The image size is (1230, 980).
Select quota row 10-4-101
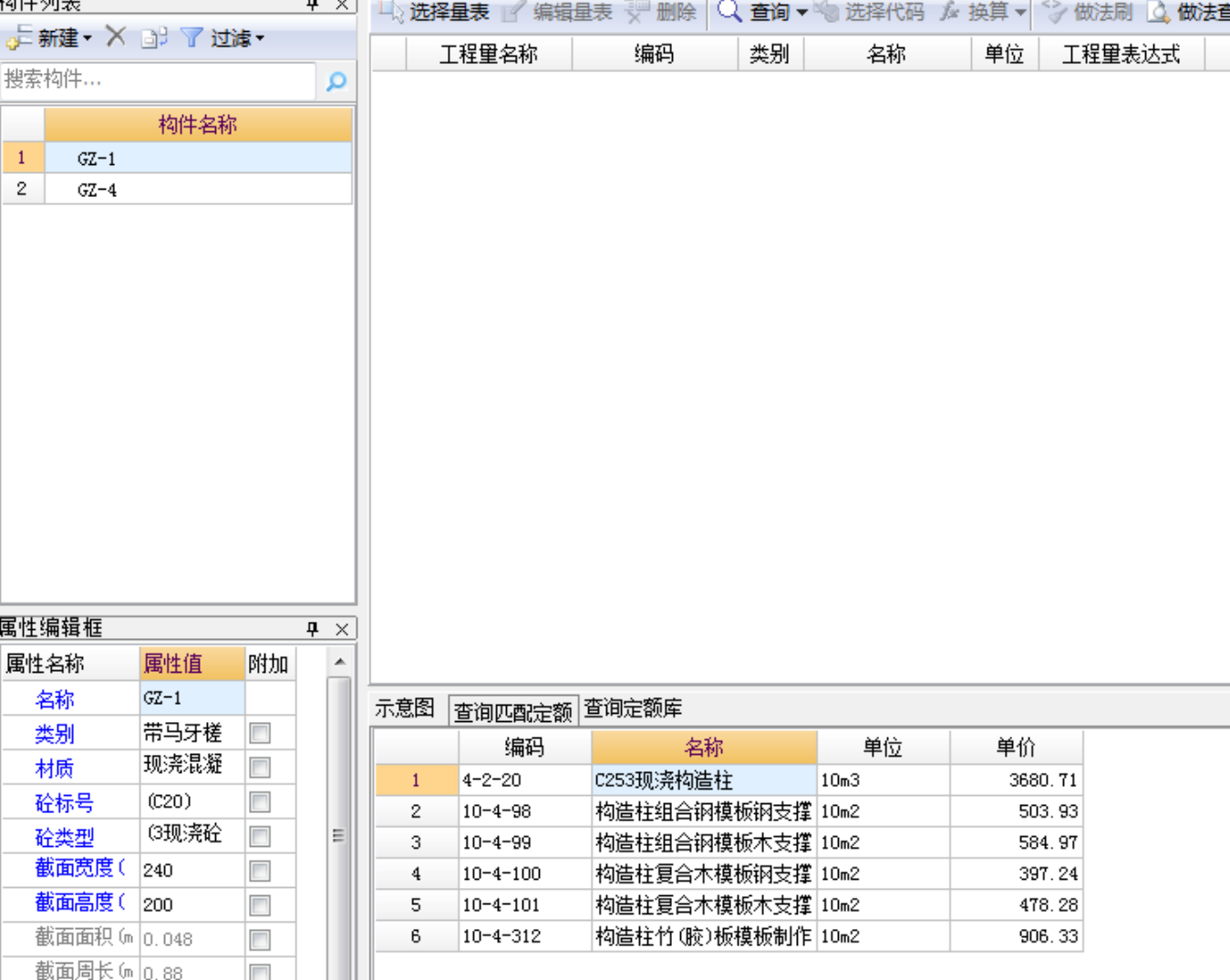pos(729,904)
